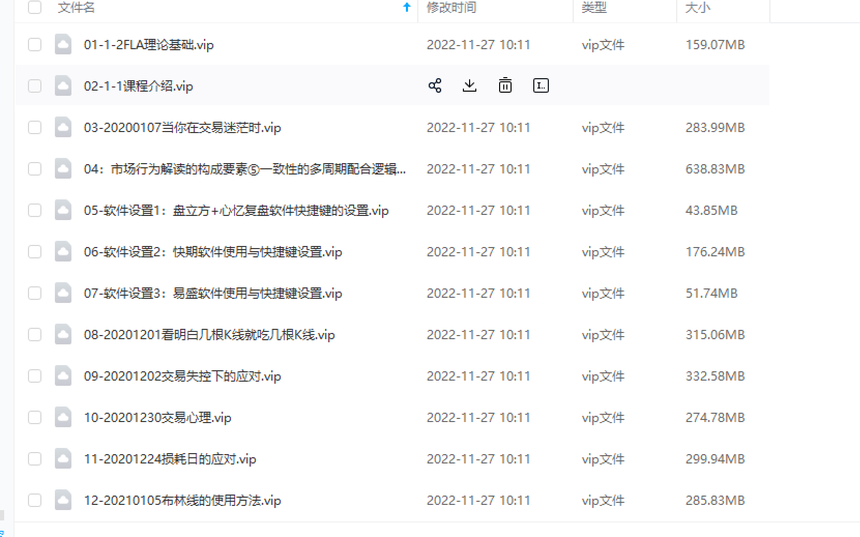
Task: Click the file icon of 02-1-1课程介绍.vip
Action: pyautogui.click(x=63, y=86)
